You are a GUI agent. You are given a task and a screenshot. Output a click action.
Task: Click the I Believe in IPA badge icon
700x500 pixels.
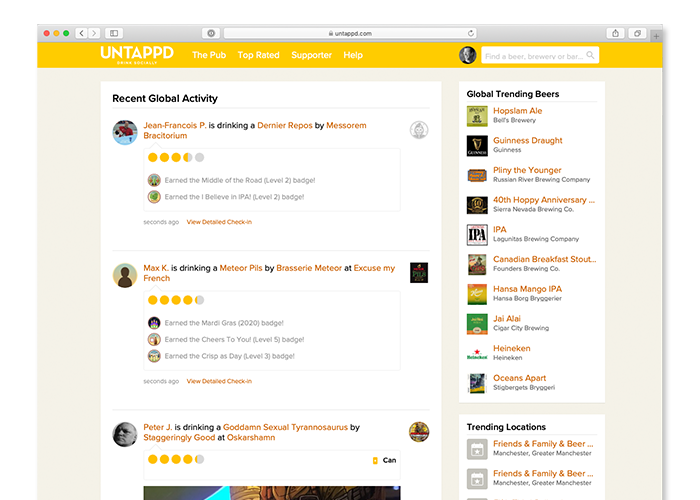[154, 196]
